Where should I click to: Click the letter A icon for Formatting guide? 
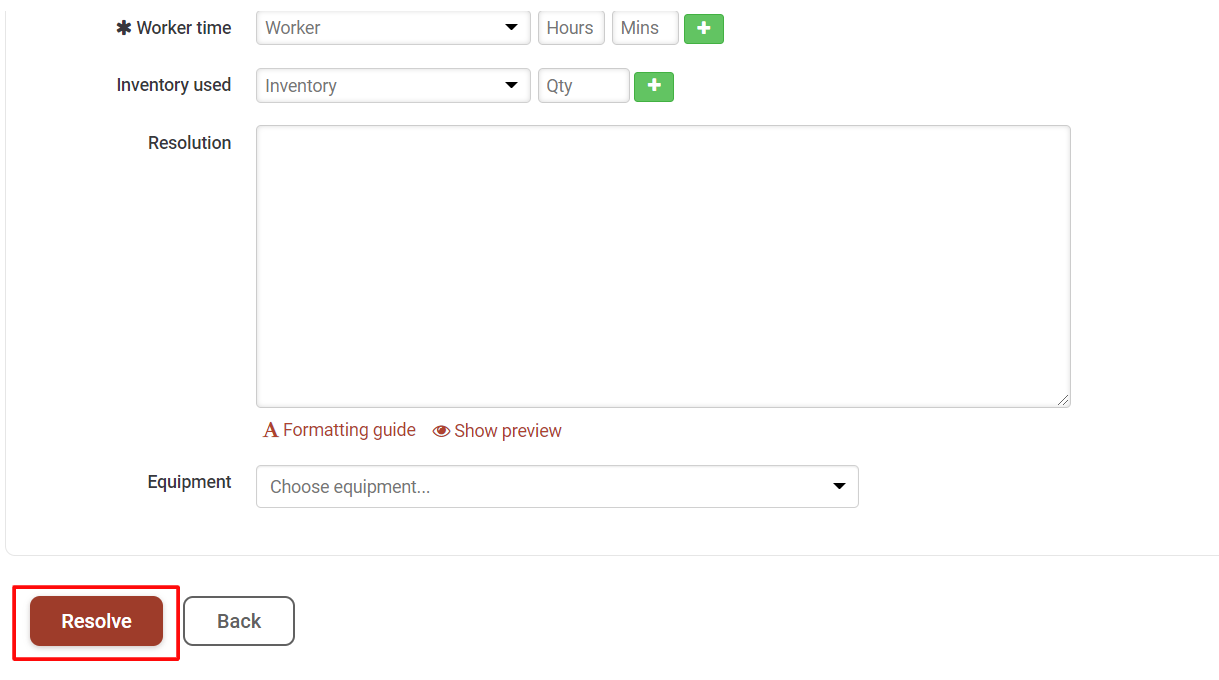(270, 430)
